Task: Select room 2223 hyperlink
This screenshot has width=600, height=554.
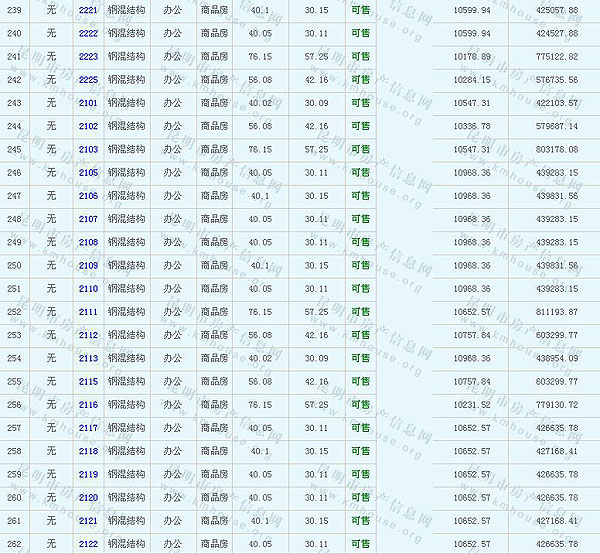Action: pos(88,56)
